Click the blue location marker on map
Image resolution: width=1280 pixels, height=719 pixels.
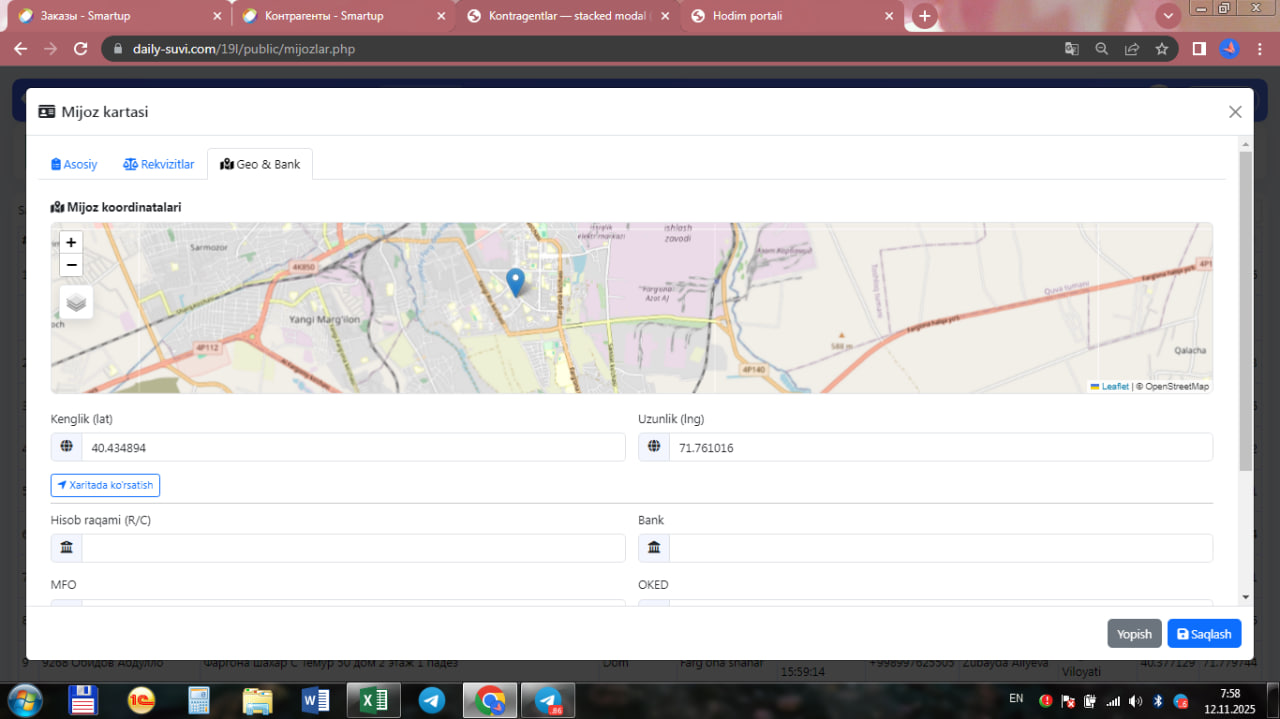pyautogui.click(x=515, y=282)
